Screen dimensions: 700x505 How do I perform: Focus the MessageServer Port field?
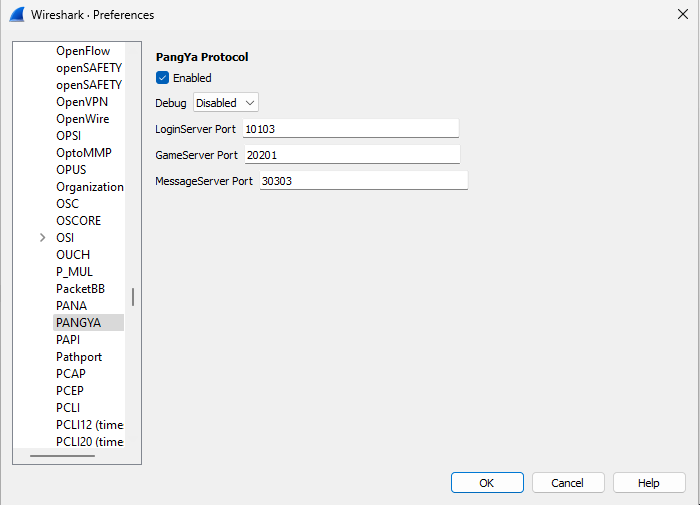click(364, 180)
